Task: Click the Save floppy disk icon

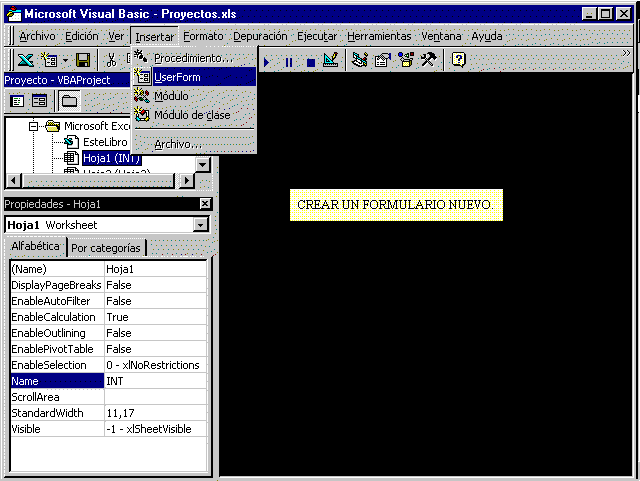Action: click(x=83, y=60)
